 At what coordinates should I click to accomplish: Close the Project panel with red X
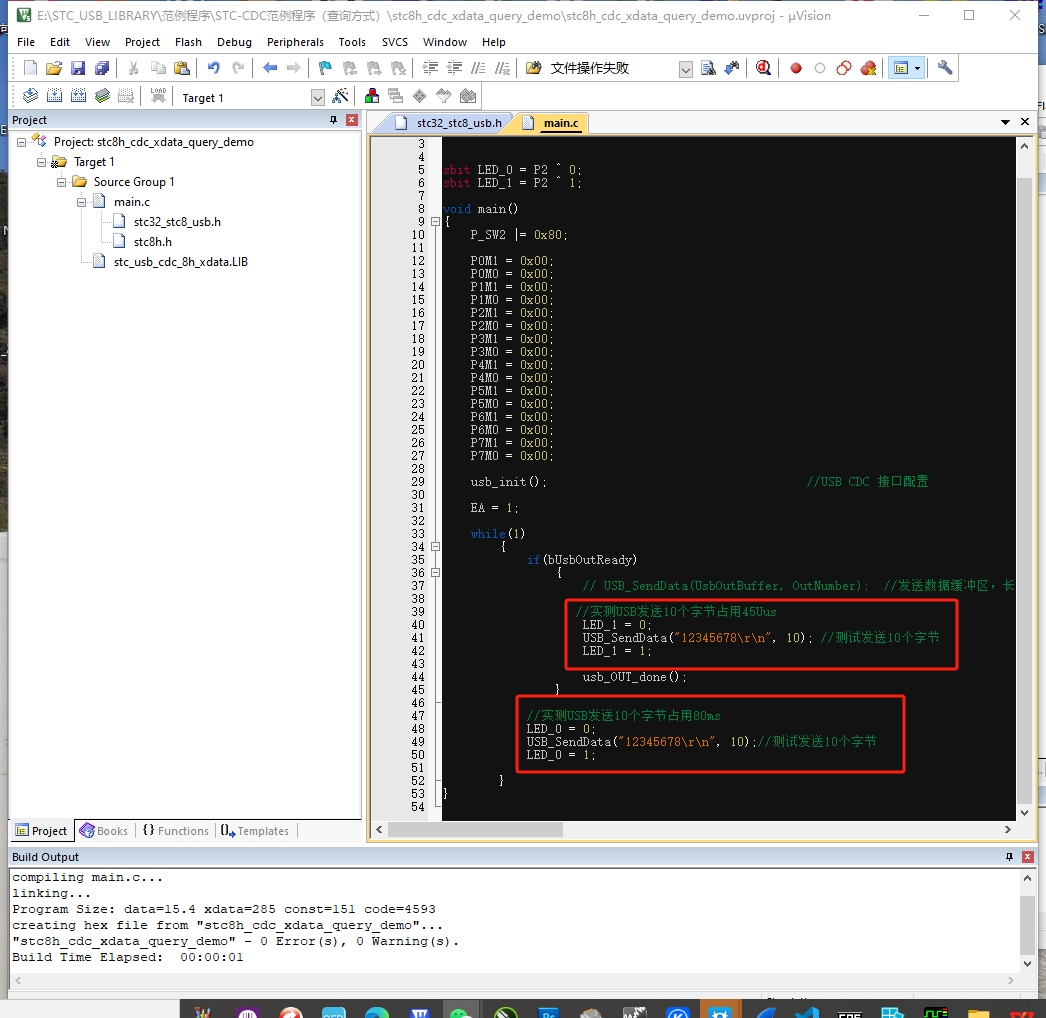click(x=352, y=120)
